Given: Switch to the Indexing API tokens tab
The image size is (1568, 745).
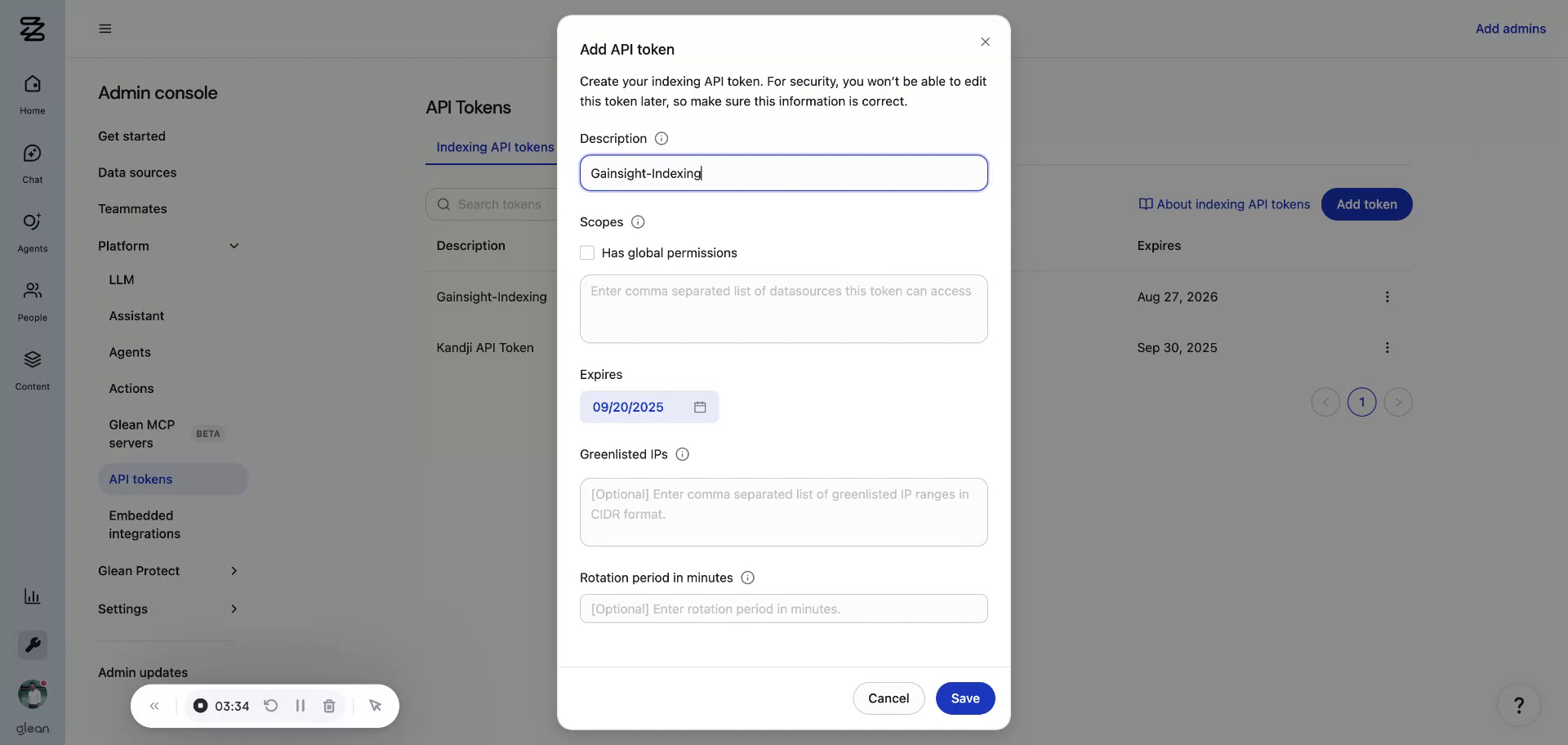Looking at the screenshot, I should click(x=494, y=147).
